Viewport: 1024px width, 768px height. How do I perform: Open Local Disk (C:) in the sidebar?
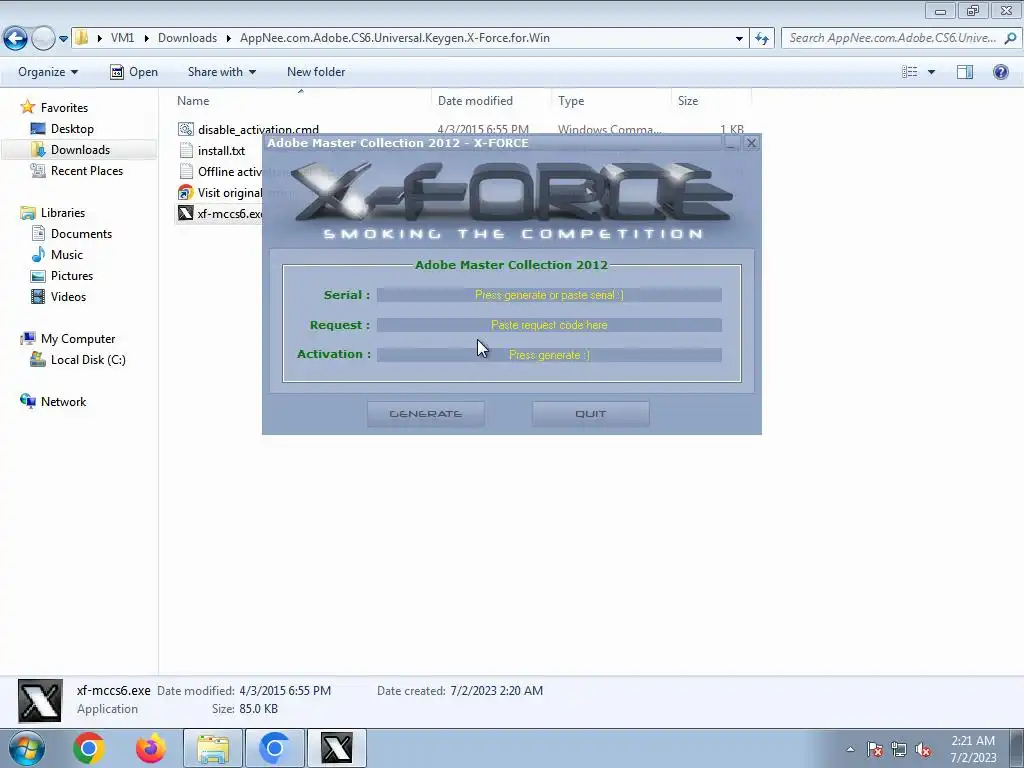click(x=88, y=360)
